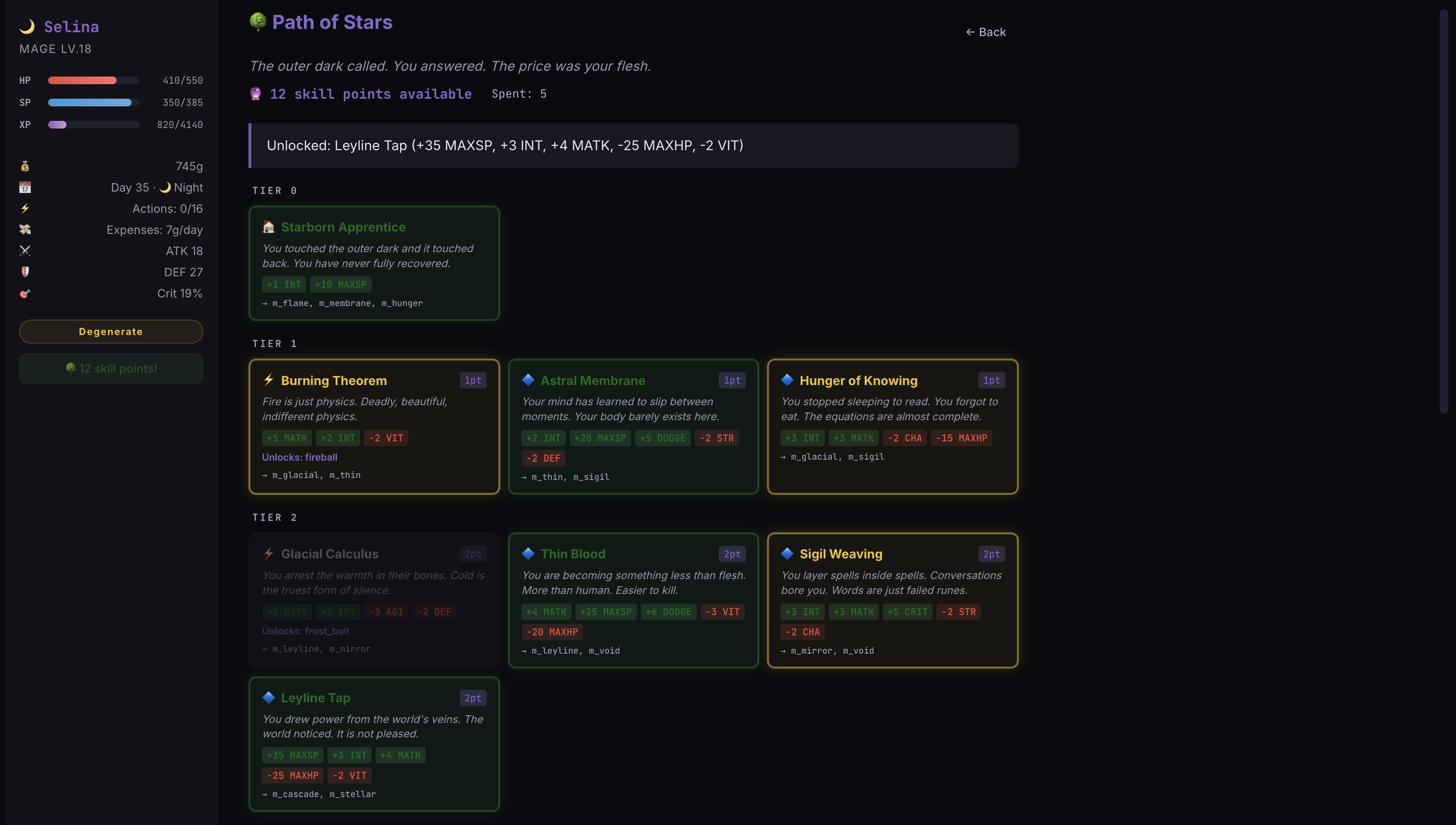Click the lightning icon on Burning Theorem
1456x825 pixels.
tap(269, 380)
